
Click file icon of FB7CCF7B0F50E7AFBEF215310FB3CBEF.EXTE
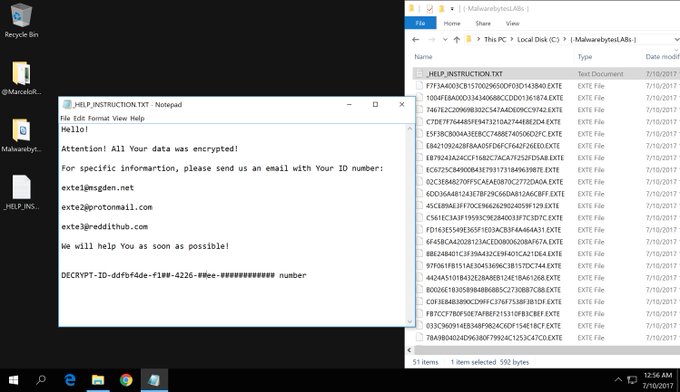[419, 314]
